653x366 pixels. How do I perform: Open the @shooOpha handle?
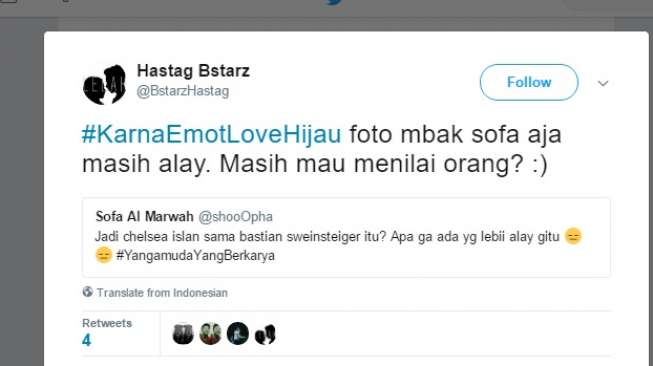[x=235, y=217]
